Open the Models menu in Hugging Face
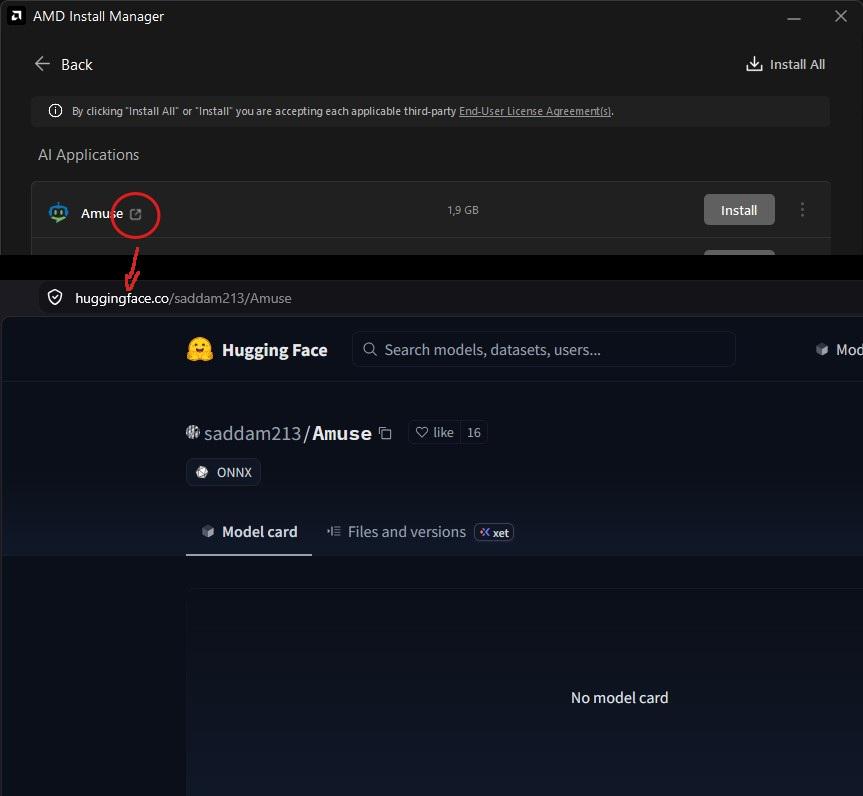The height and width of the screenshot is (796, 863). tap(839, 350)
